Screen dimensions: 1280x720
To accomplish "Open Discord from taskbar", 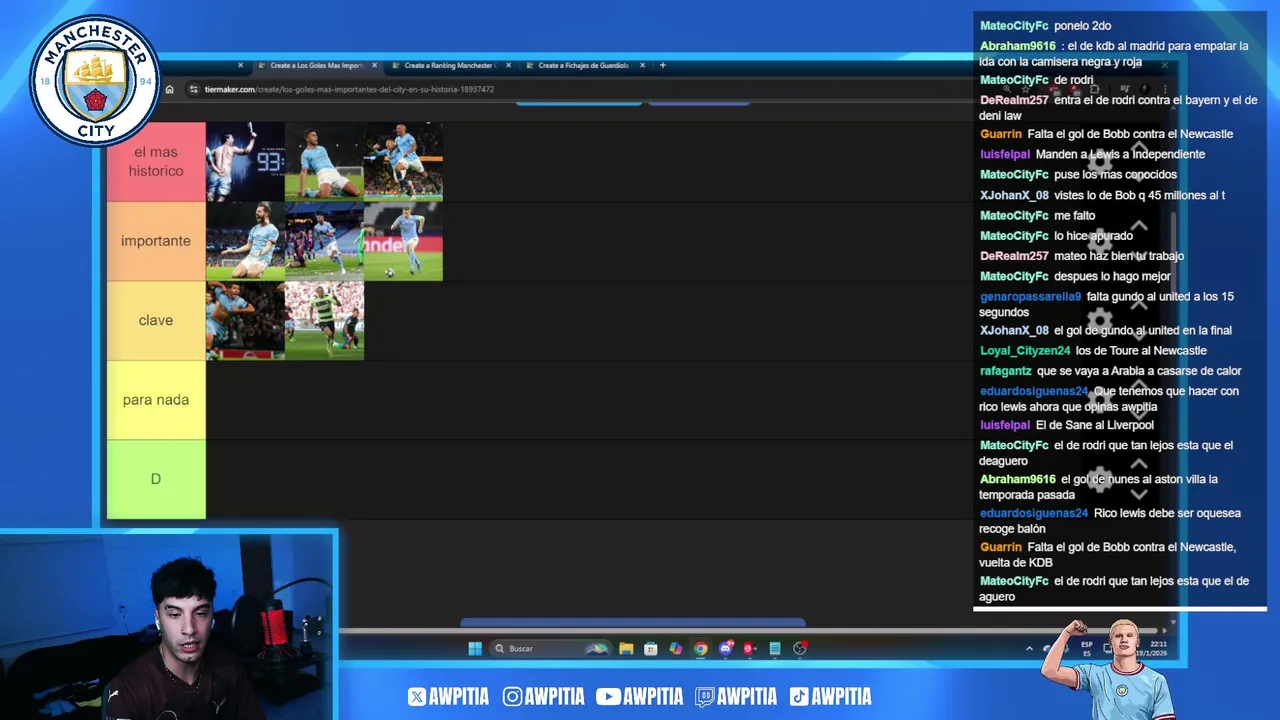I will (x=725, y=648).
